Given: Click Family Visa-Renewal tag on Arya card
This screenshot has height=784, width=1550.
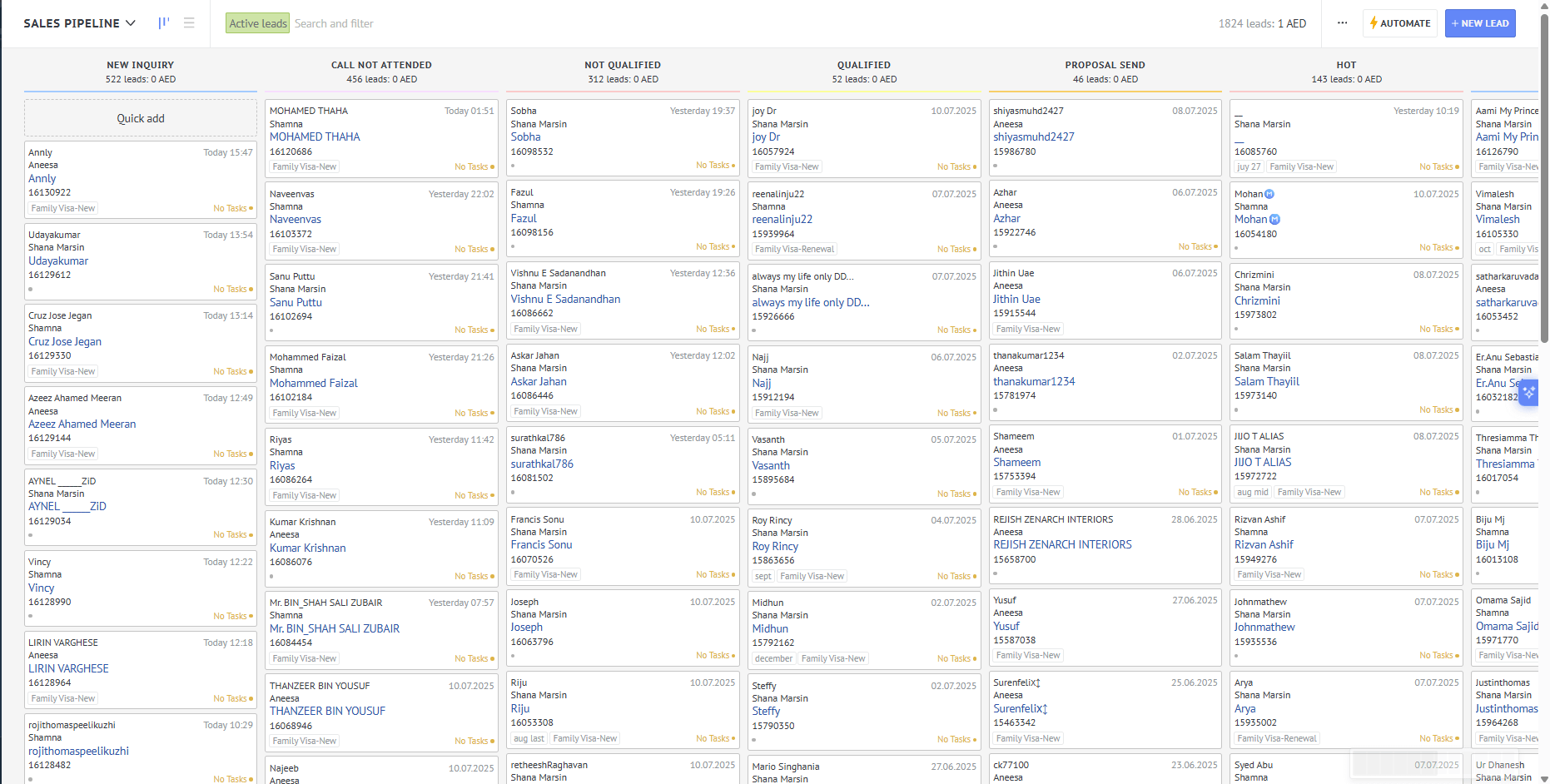Looking at the screenshot, I should click(x=1277, y=738).
